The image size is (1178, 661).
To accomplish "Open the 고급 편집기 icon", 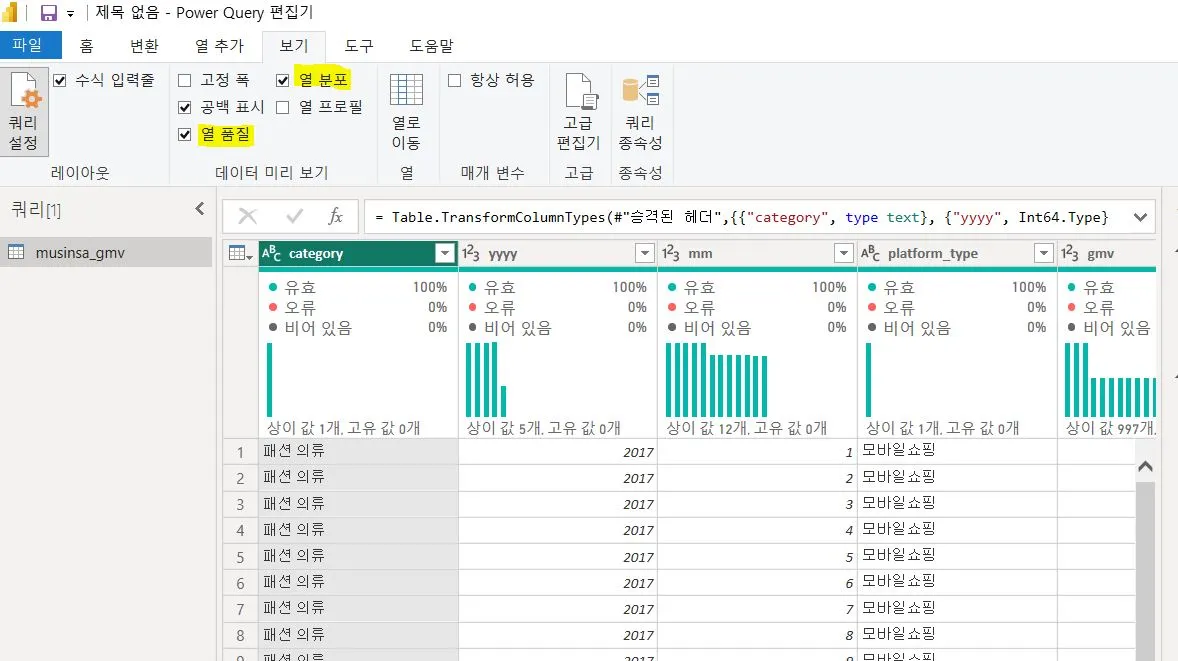I will [x=581, y=91].
